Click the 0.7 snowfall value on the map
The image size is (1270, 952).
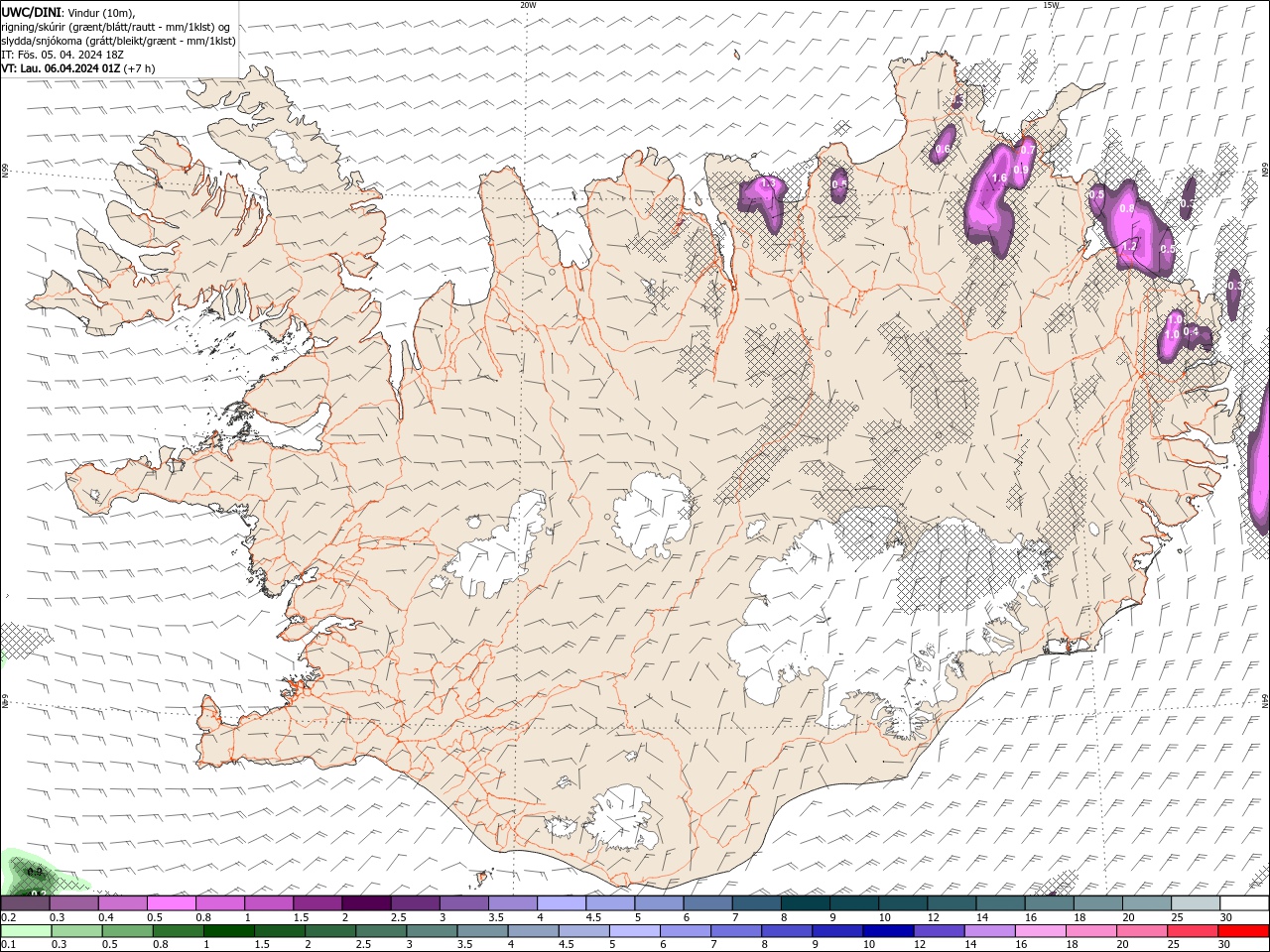[1028, 150]
